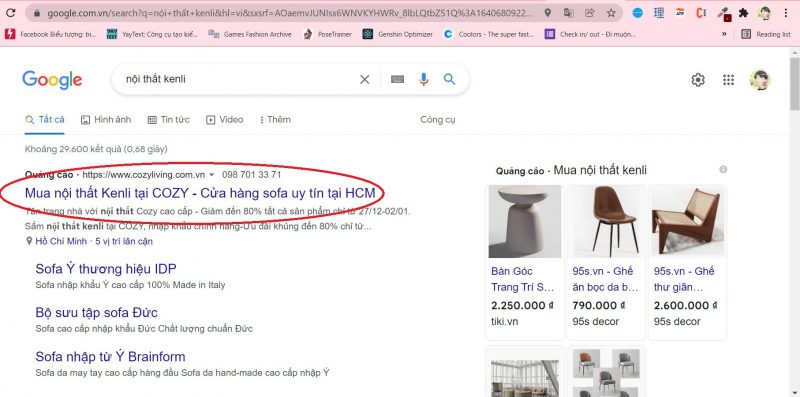Select the Tất cả results tab

(x=45, y=119)
